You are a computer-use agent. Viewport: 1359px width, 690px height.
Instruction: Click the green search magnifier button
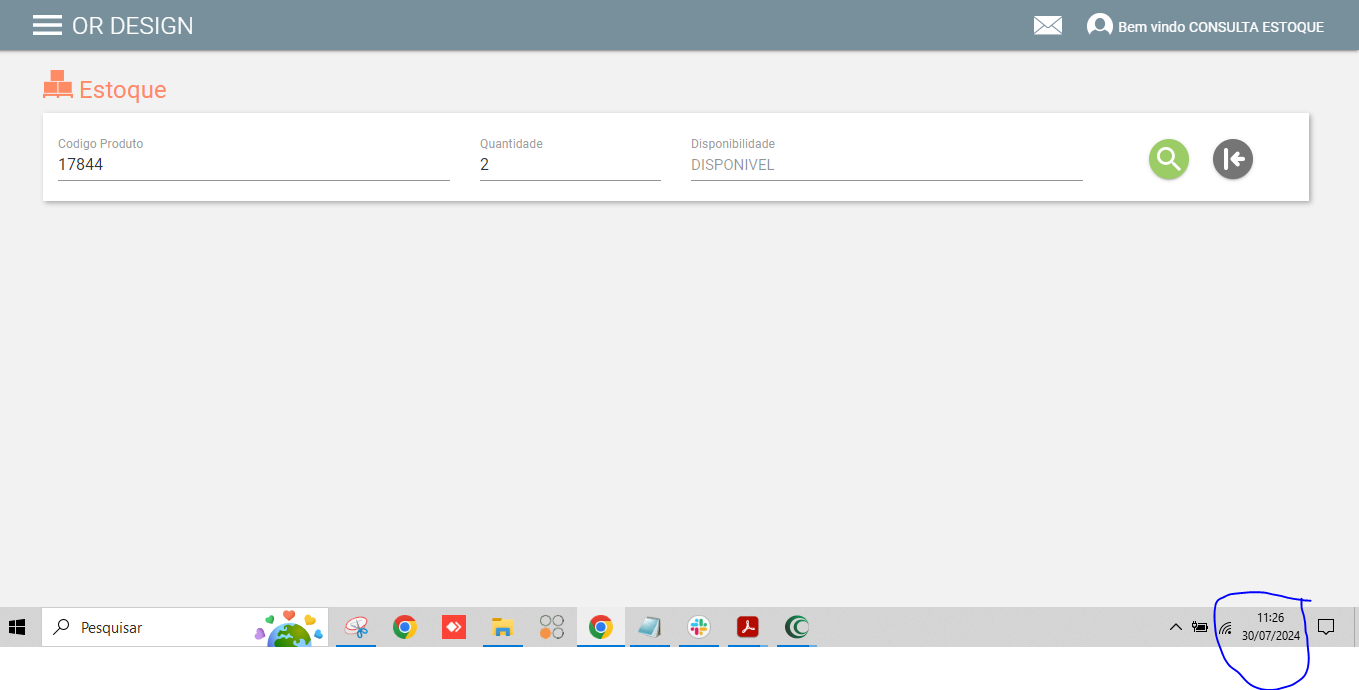pyautogui.click(x=1168, y=159)
